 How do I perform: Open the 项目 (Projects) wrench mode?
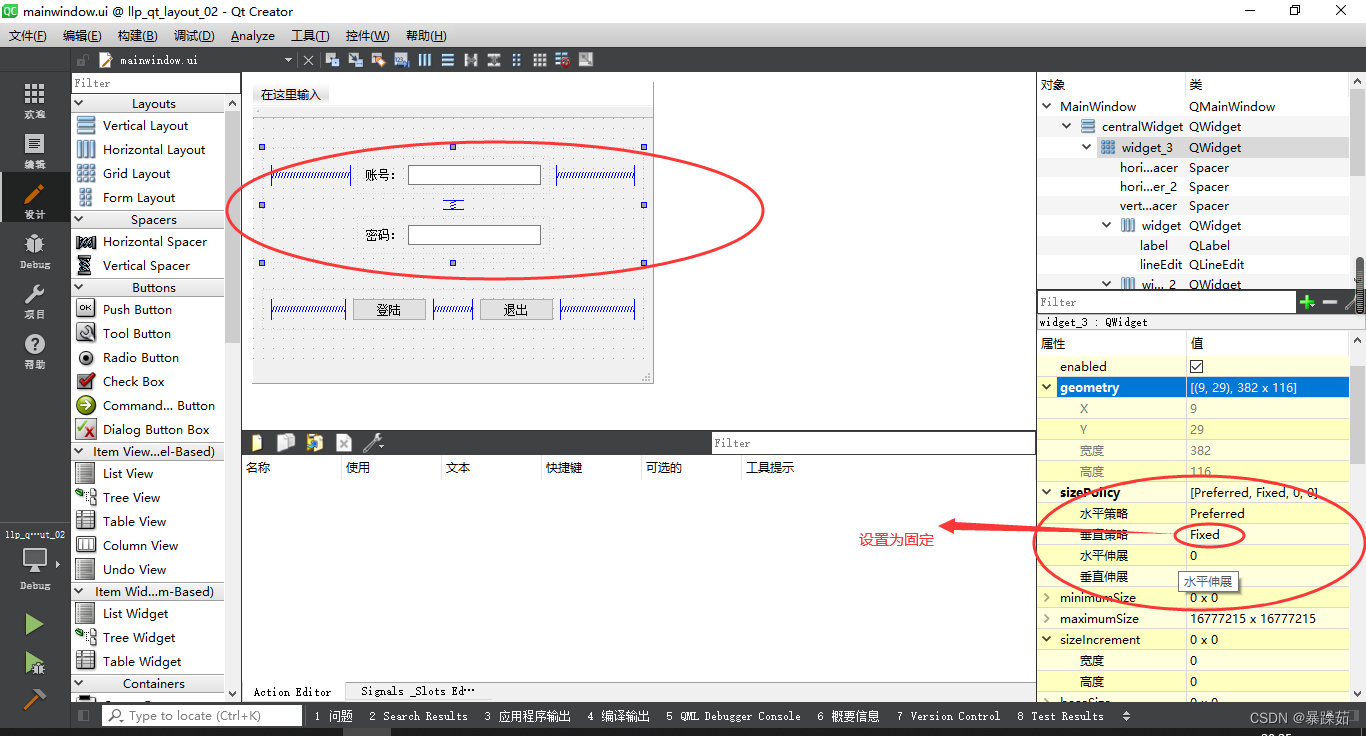[x=35, y=301]
